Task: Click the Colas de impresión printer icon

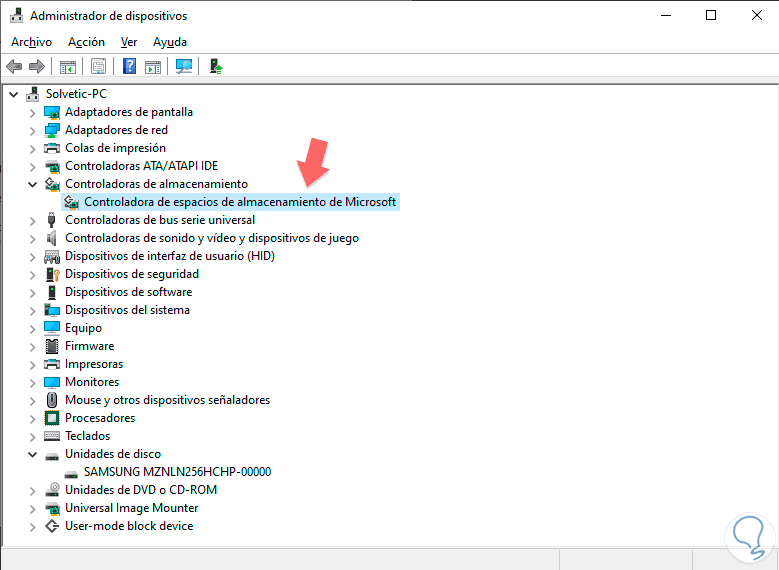Action: click(x=52, y=148)
